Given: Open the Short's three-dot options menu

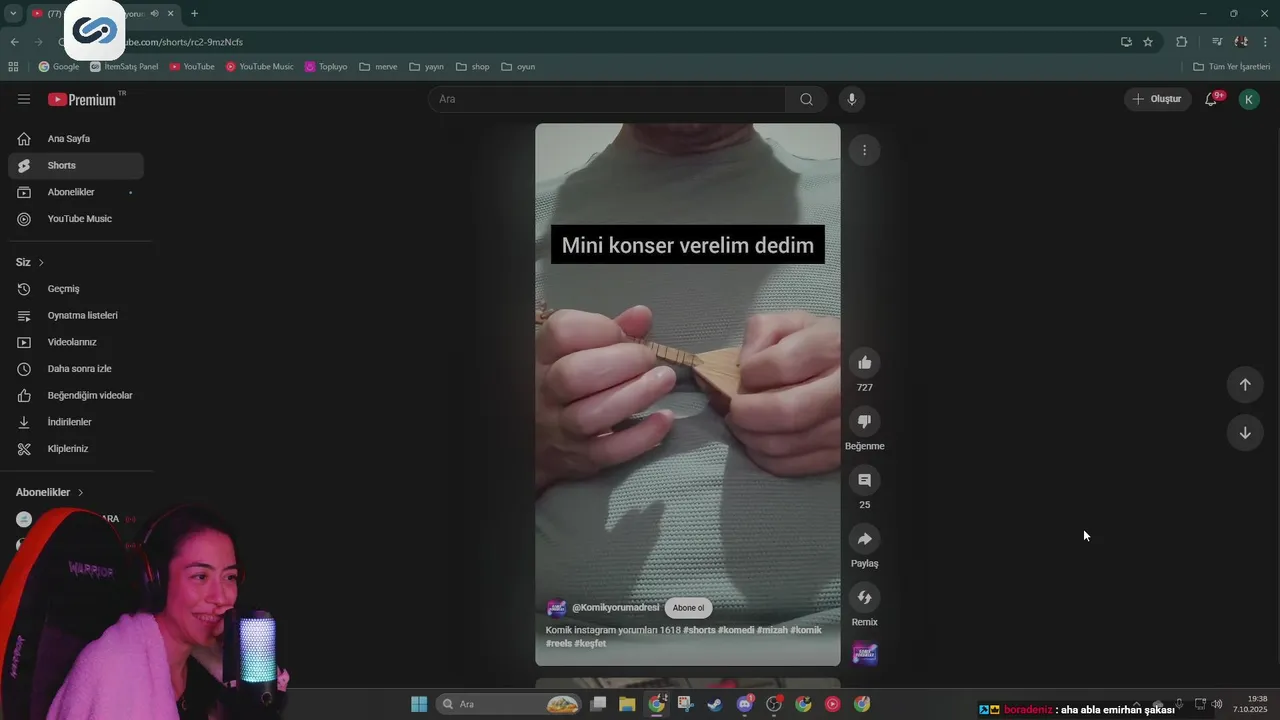Looking at the screenshot, I should point(864,150).
